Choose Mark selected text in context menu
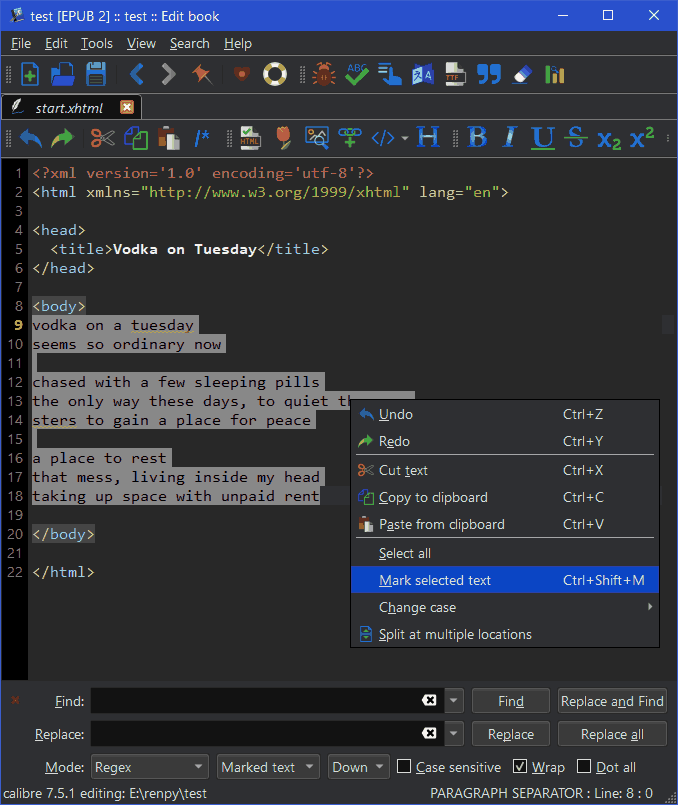The image size is (678, 805). coord(505,580)
